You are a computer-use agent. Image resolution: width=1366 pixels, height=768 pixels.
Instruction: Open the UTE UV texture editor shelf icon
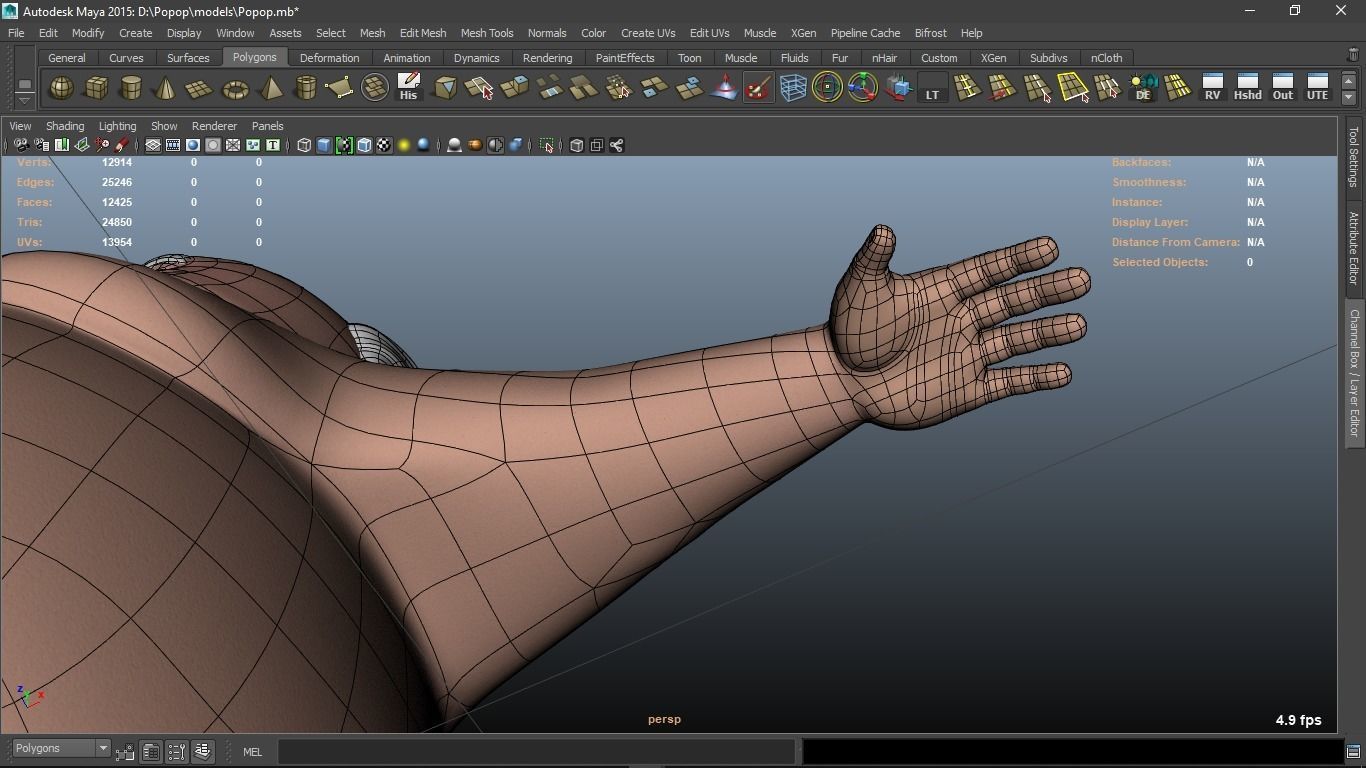pyautogui.click(x=1317, y=88)
